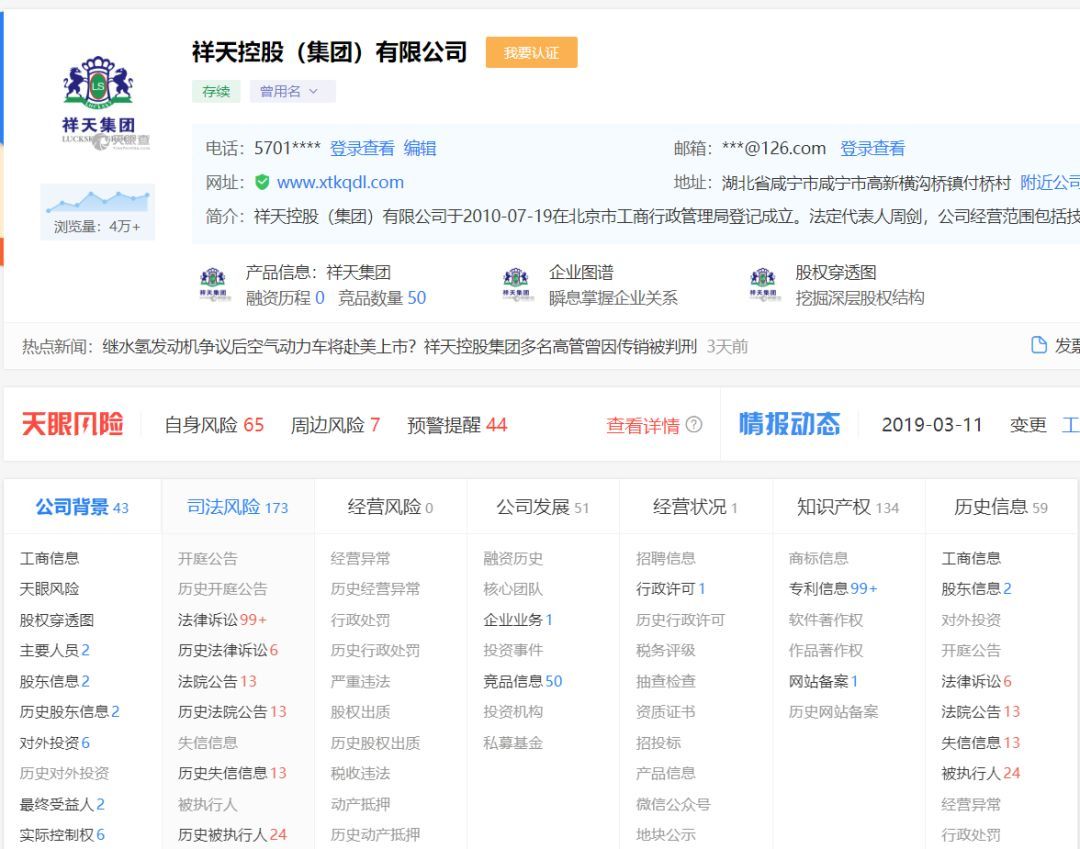Click 预警提醒 44 indicator
Image resolution: width=1080 pixels, height=849 pixels.
457,425
